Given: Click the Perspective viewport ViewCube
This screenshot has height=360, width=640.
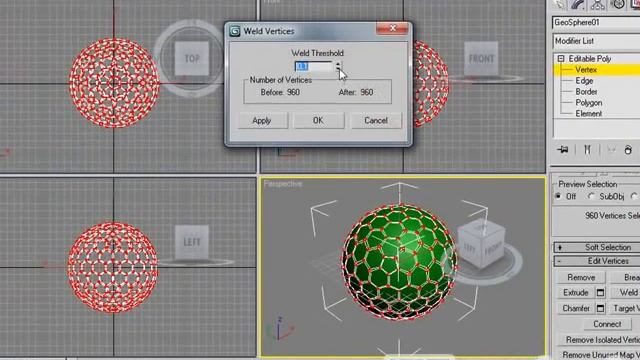Looking at the screenshot, I should [482, 244].
